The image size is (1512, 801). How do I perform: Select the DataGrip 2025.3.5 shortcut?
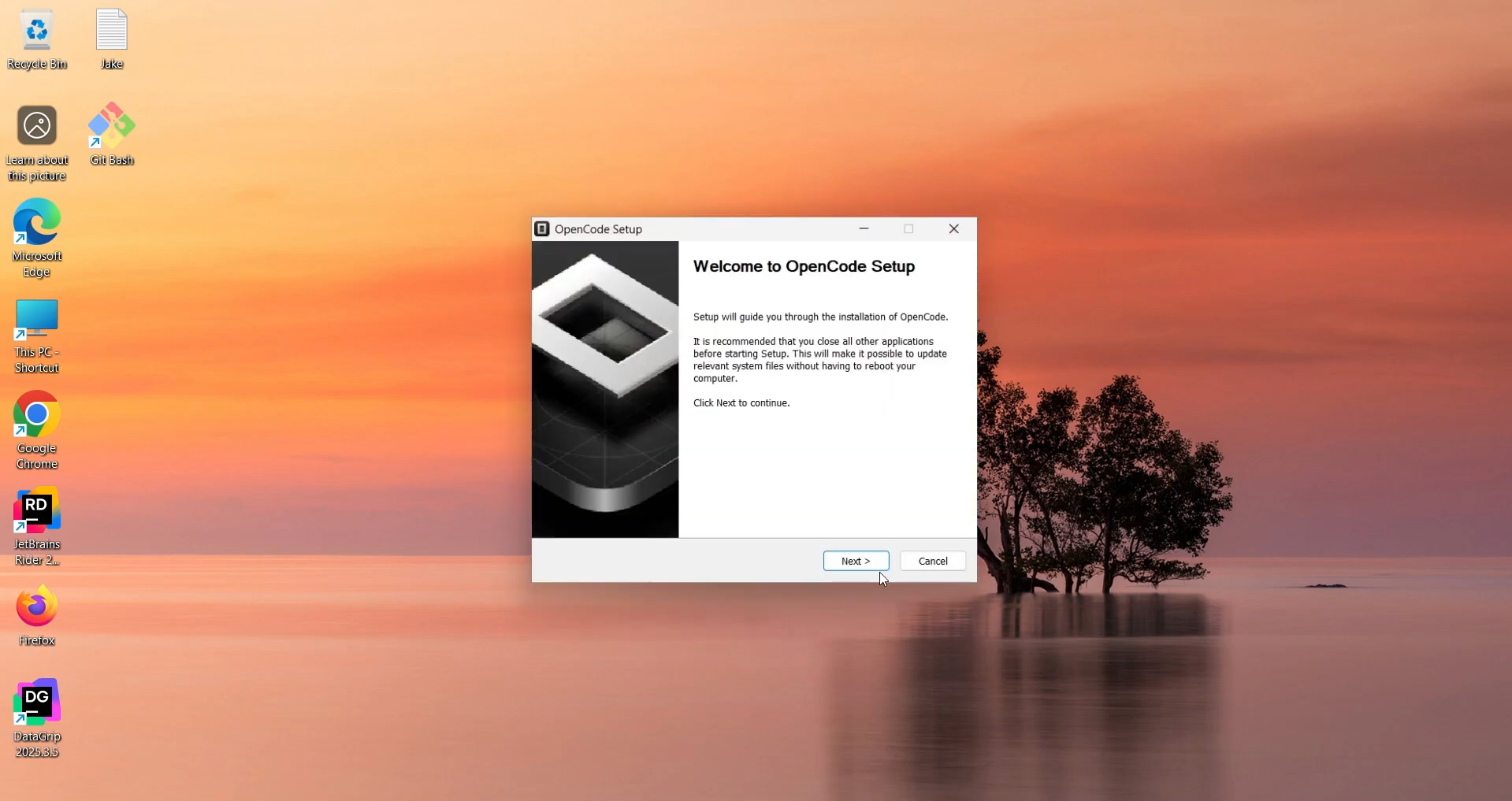(37, 718)
